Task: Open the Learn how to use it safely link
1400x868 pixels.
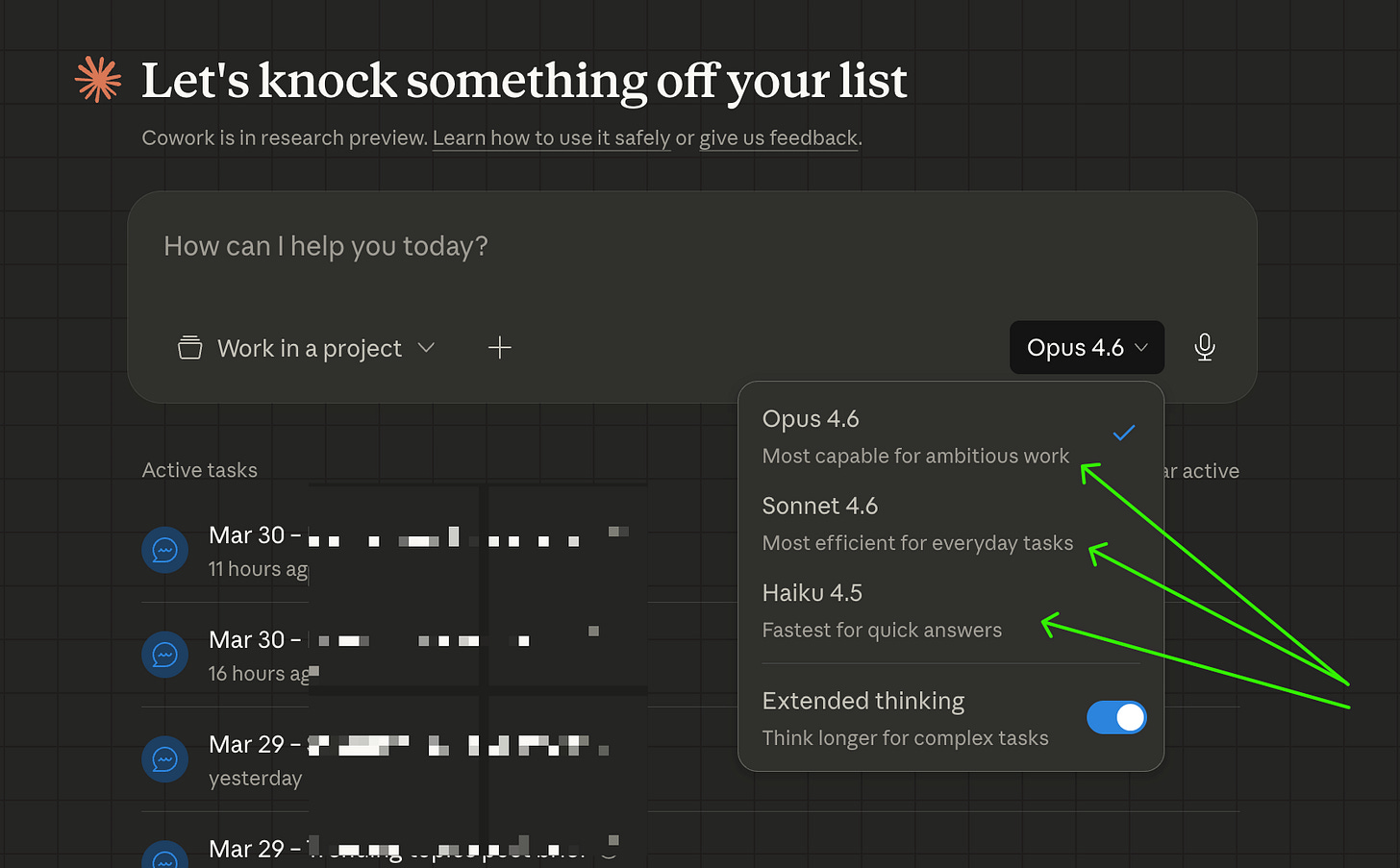Action: coord(551,137)
